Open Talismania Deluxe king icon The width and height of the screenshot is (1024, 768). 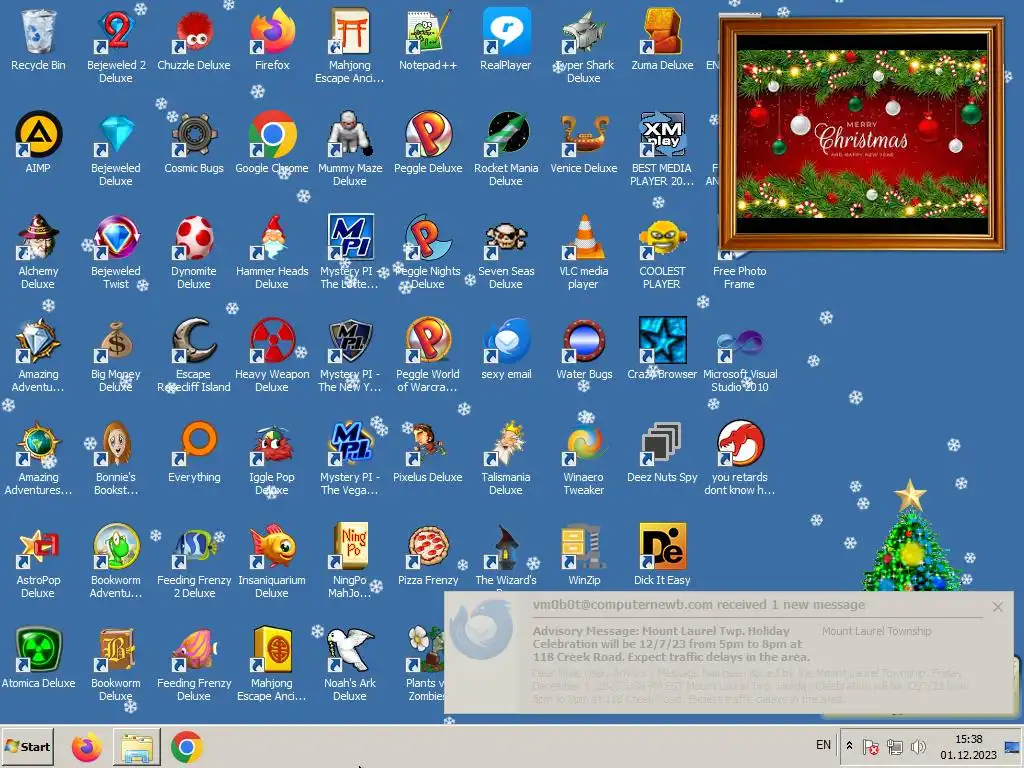coord(505,443)
